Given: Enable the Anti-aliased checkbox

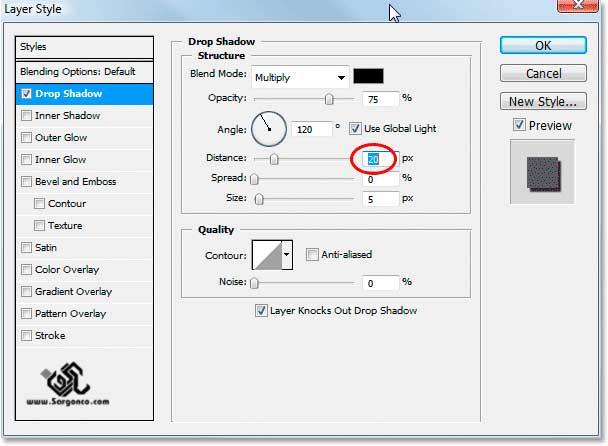Looking at the screenshot, I should click(313, 255).
